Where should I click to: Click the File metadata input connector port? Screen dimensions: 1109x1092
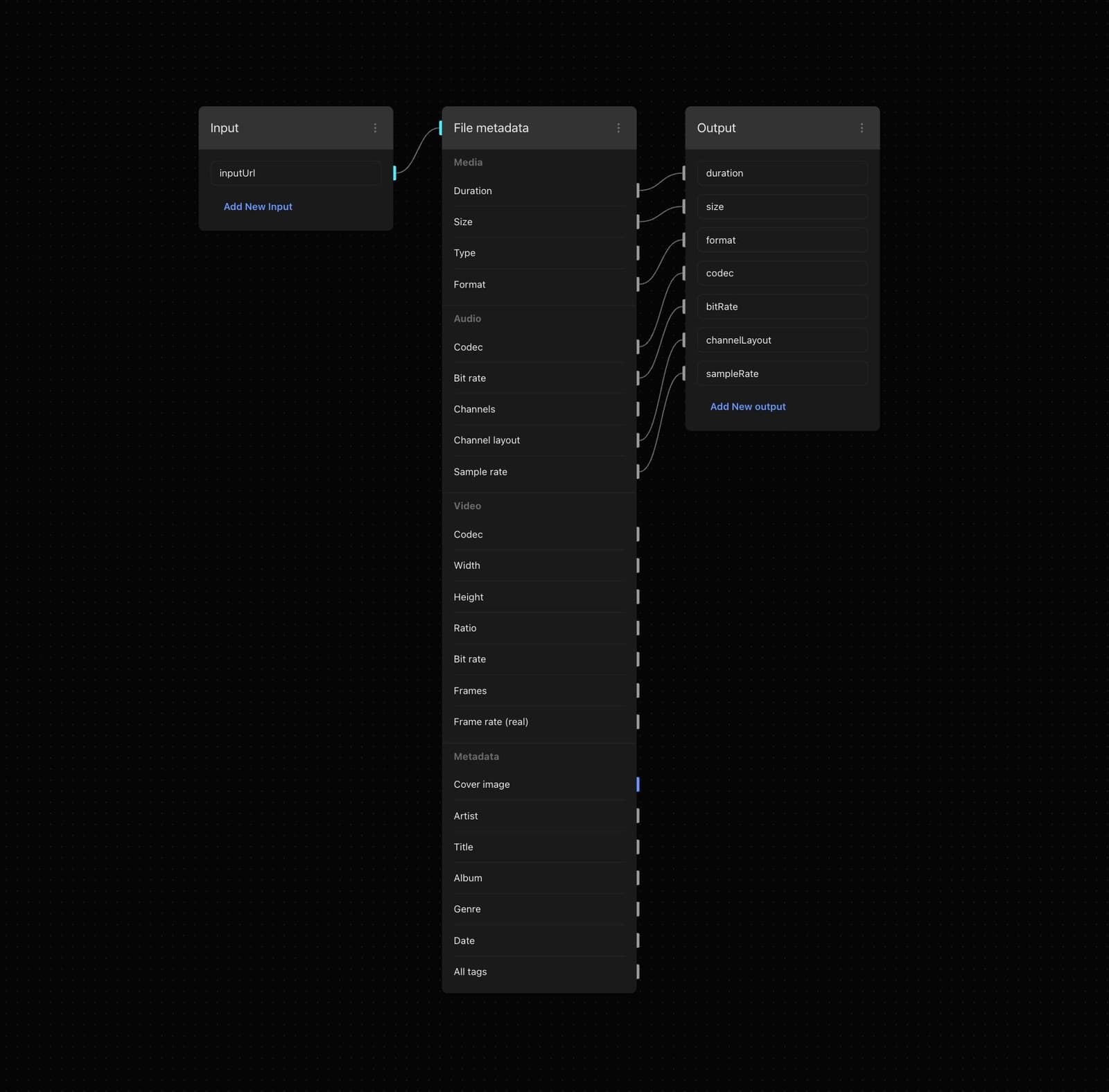coord(441,128)
